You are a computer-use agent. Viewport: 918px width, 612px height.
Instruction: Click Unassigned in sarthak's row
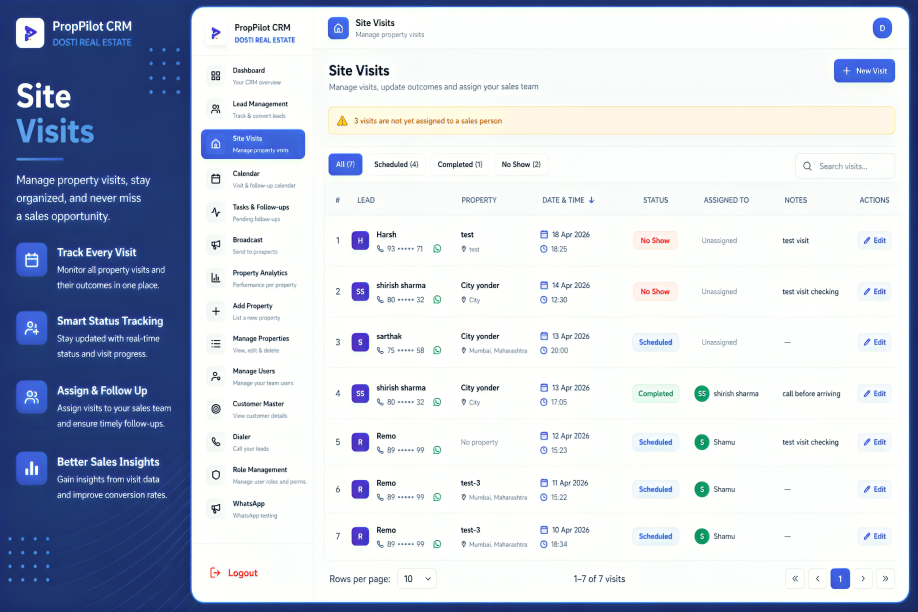[x=719, y=343]
